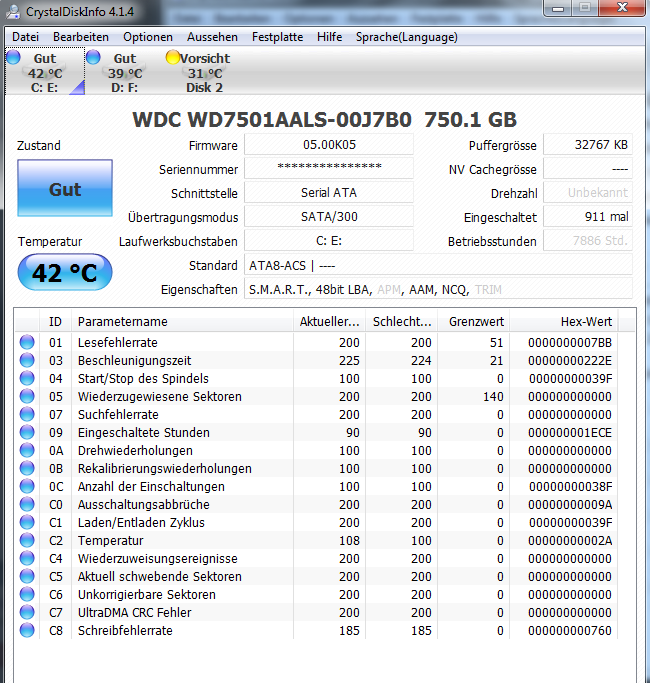Click the Übertragungsmodus field SATA/300

tap(329, 216)
